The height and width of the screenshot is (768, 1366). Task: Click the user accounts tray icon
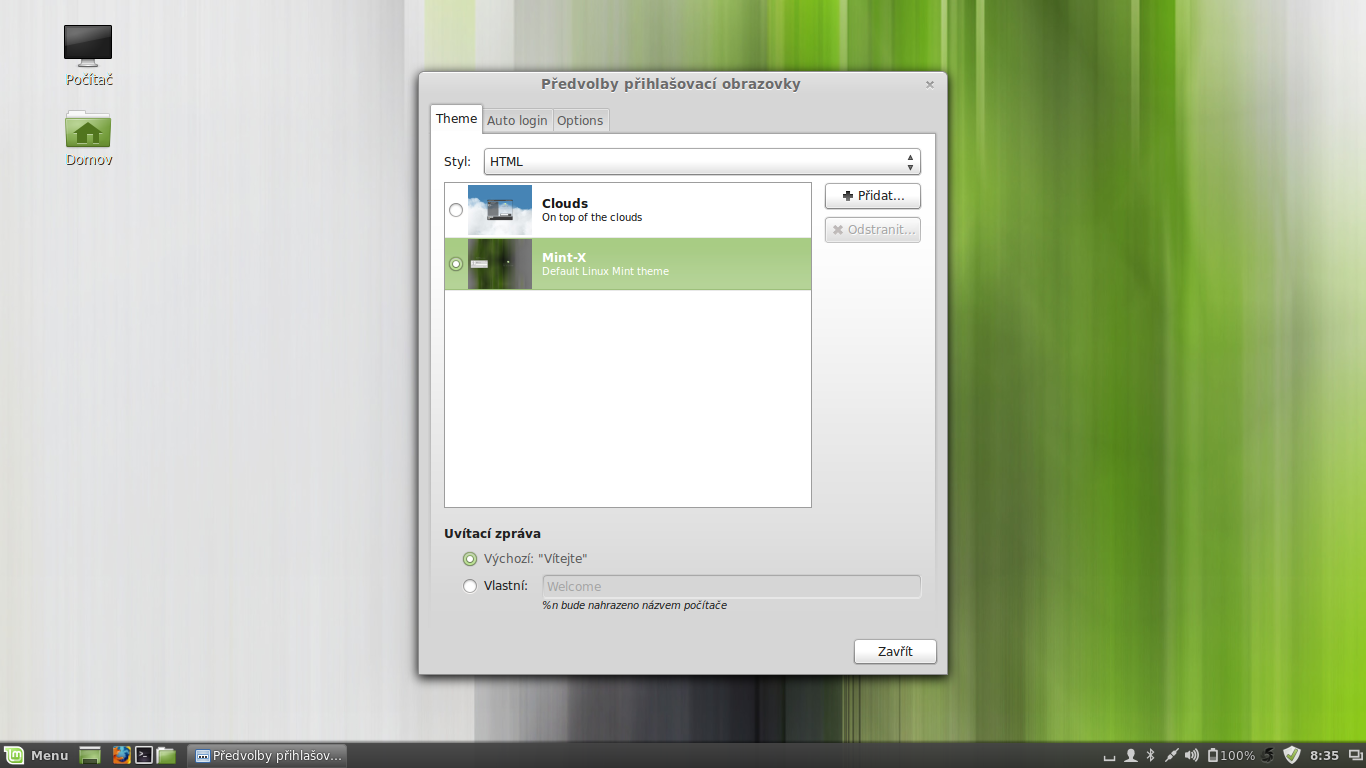click(1129, 755)
